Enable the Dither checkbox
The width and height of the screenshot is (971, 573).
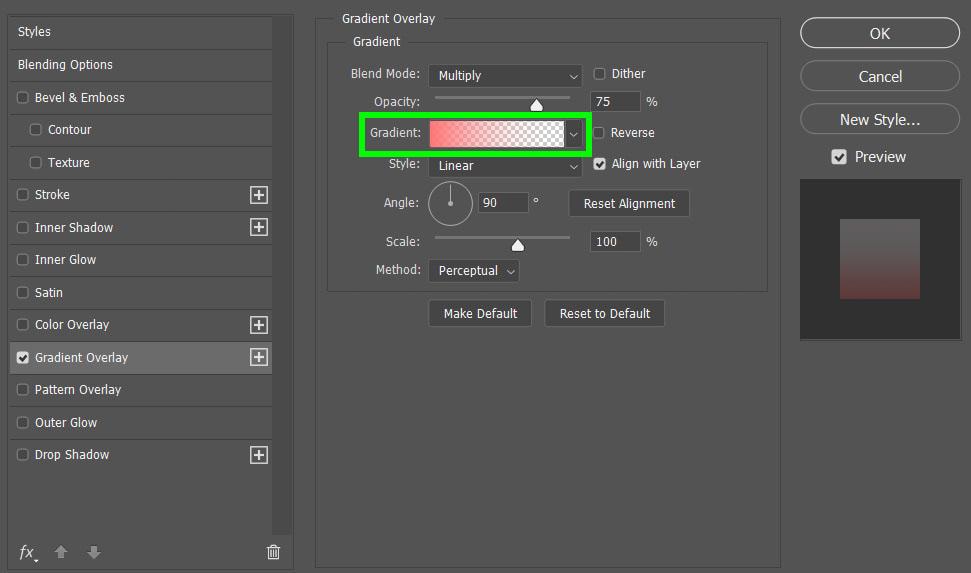(x=599, y=74)
